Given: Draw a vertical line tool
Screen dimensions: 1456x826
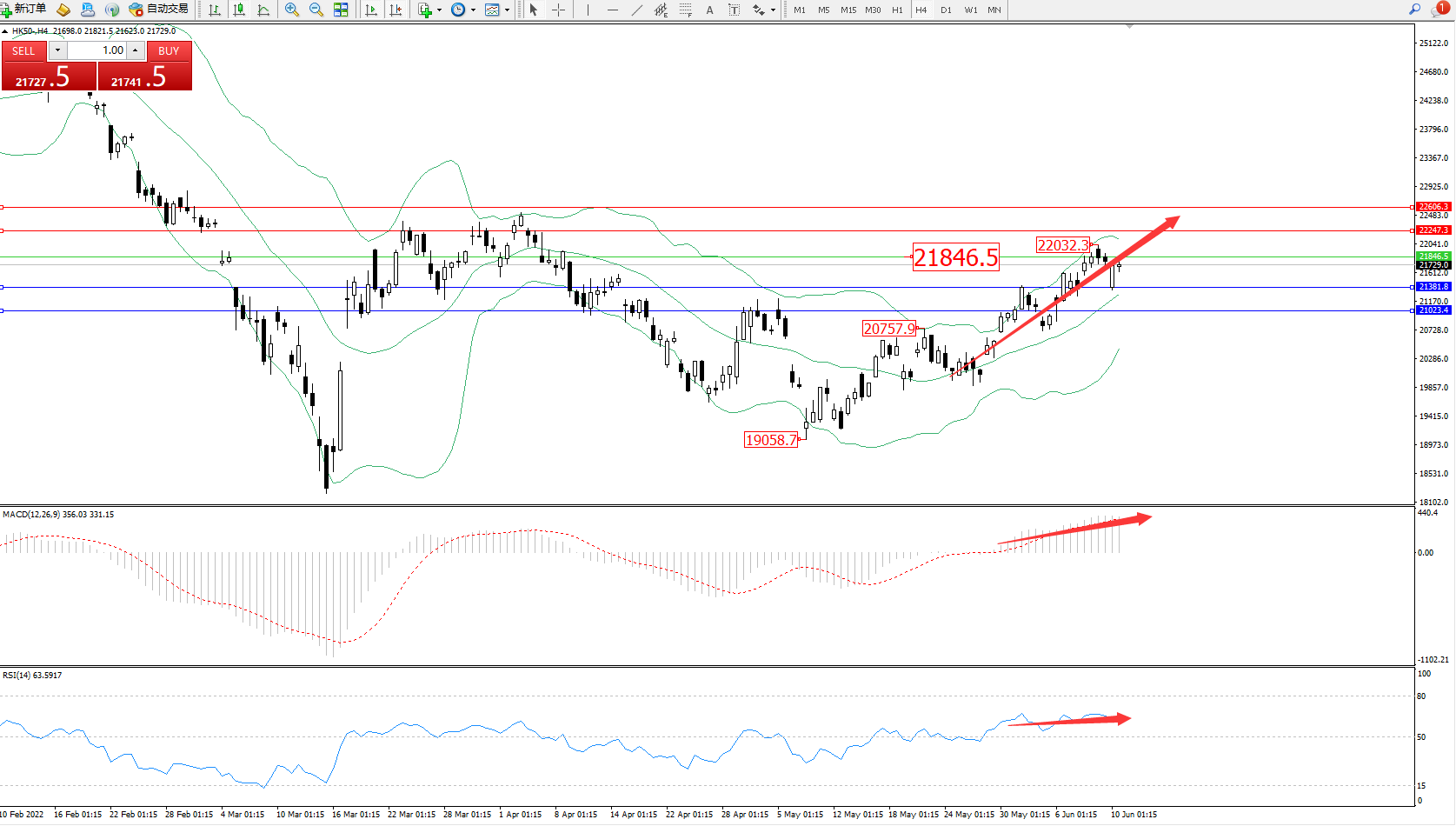Looking at the screenshot, I should coord(588,10).
